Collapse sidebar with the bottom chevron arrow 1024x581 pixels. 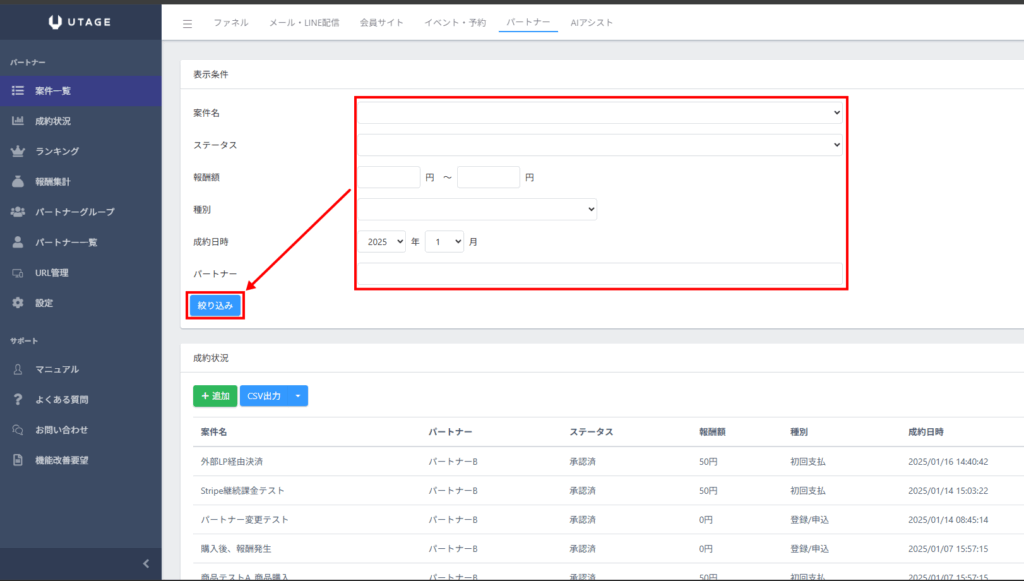point(146,563)
